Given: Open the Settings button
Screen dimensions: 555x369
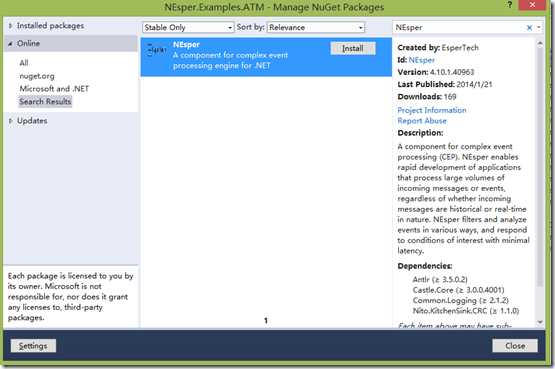Looking at the screenshot, I should coord(33,346).
